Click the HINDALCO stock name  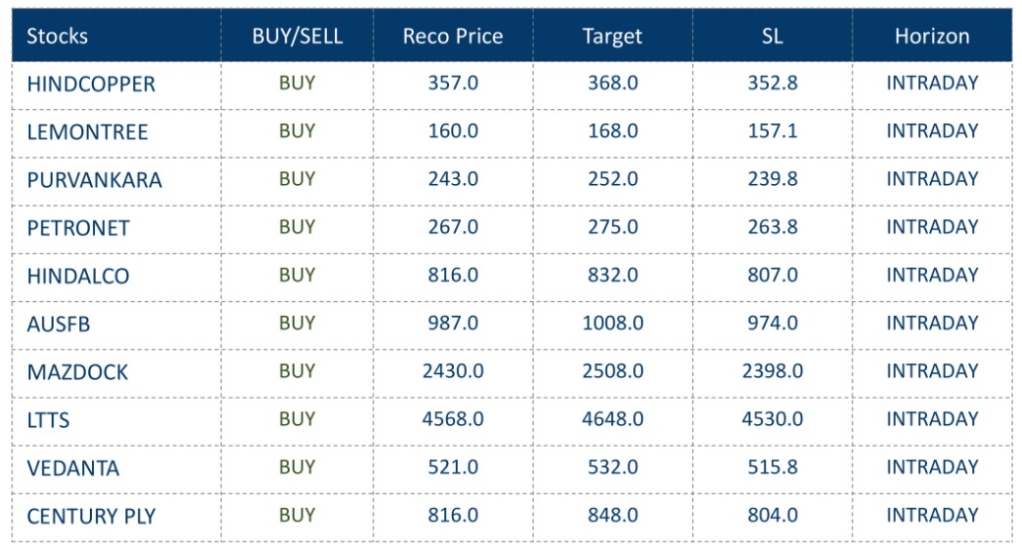coord(78,276)
